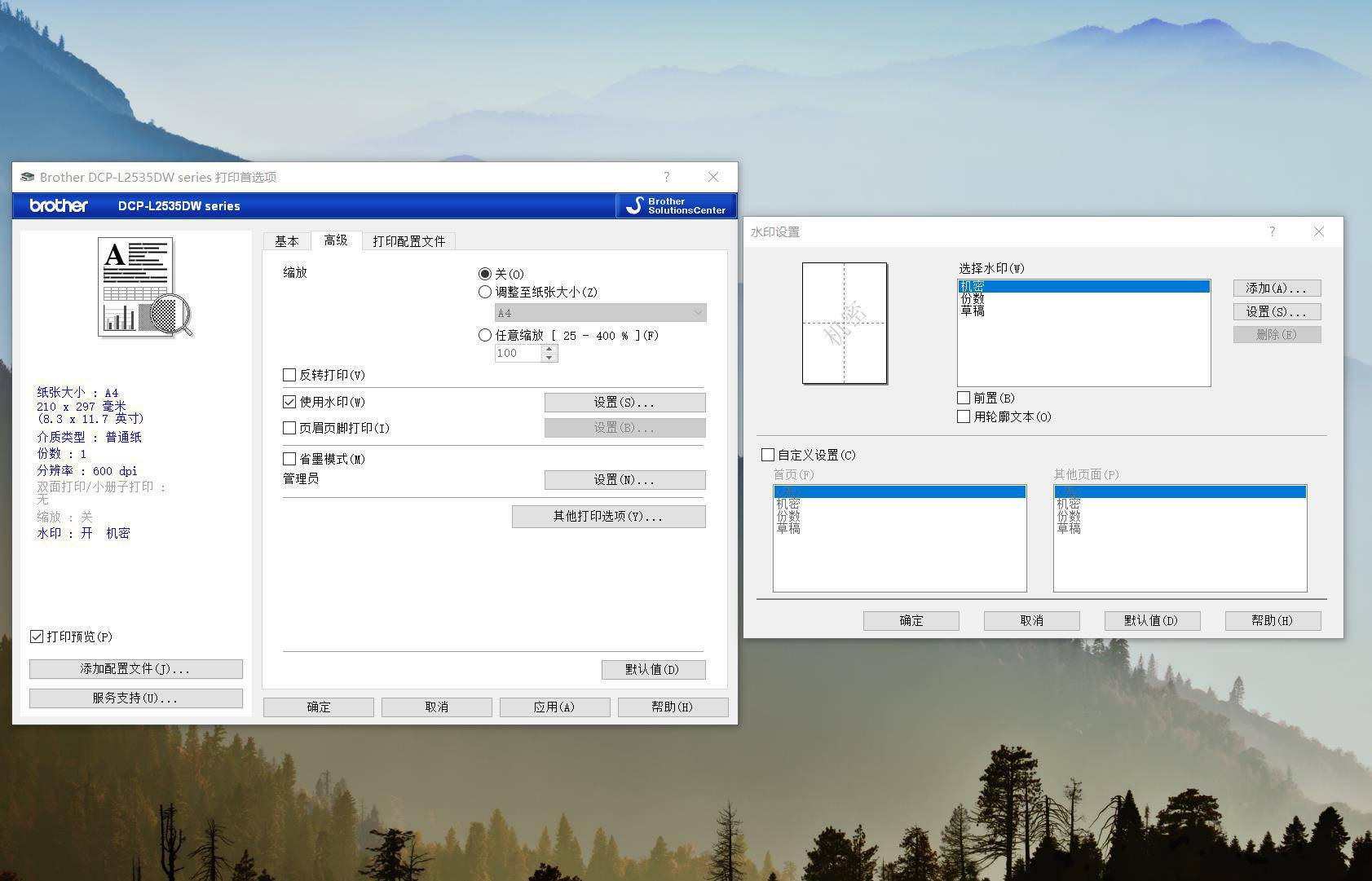The image size is (1372, 881).
Task: Switch to the Basic (基本) tab
Action: pyautogui.click(x=287, y=241)
